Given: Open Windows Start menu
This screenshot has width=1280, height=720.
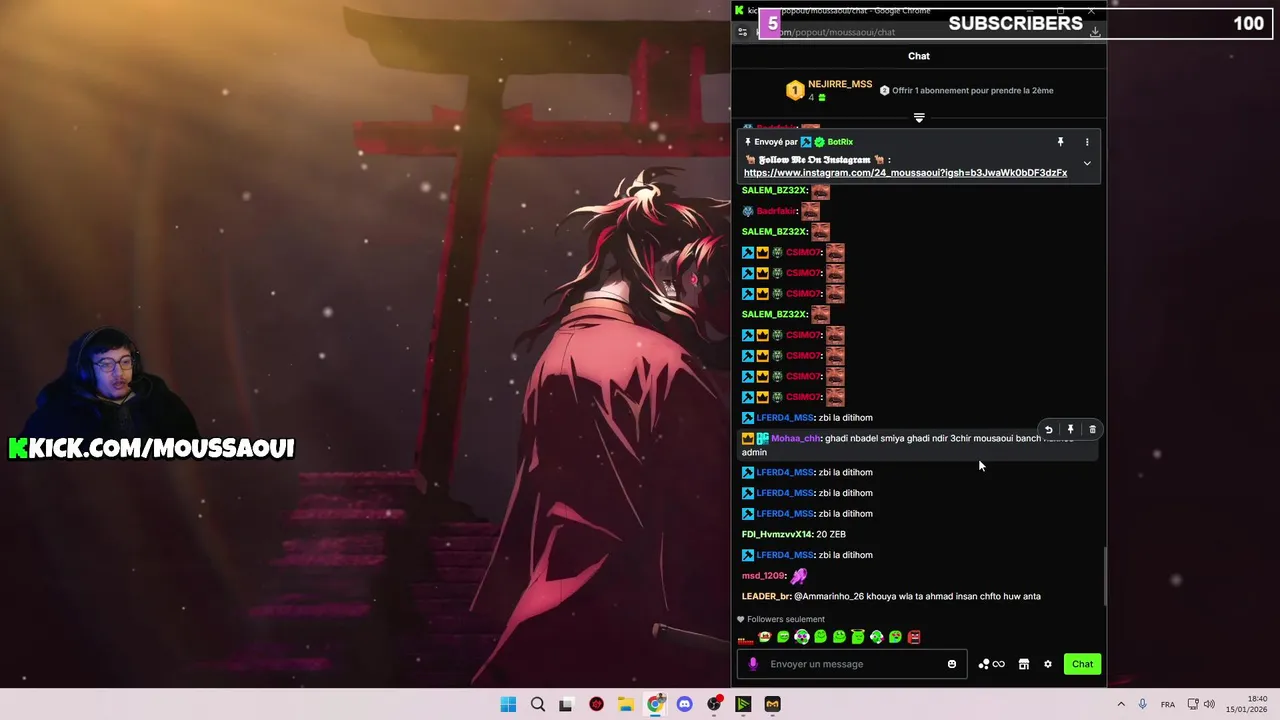Looking at the screenshot, I should click(508, 704).
